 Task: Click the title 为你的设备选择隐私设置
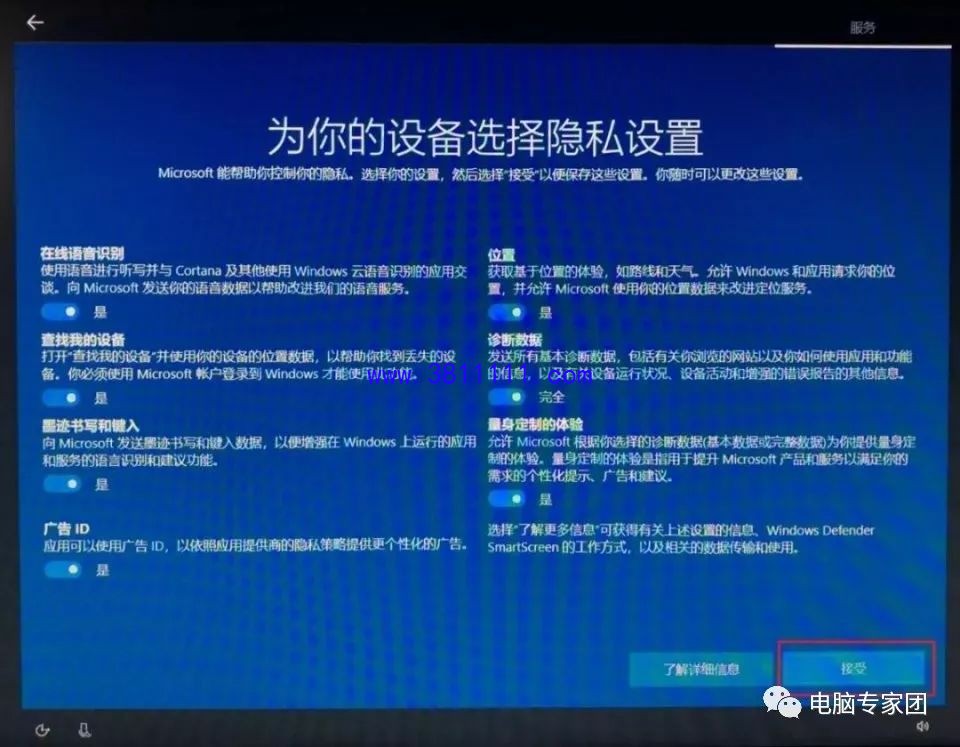click(485, 137)
